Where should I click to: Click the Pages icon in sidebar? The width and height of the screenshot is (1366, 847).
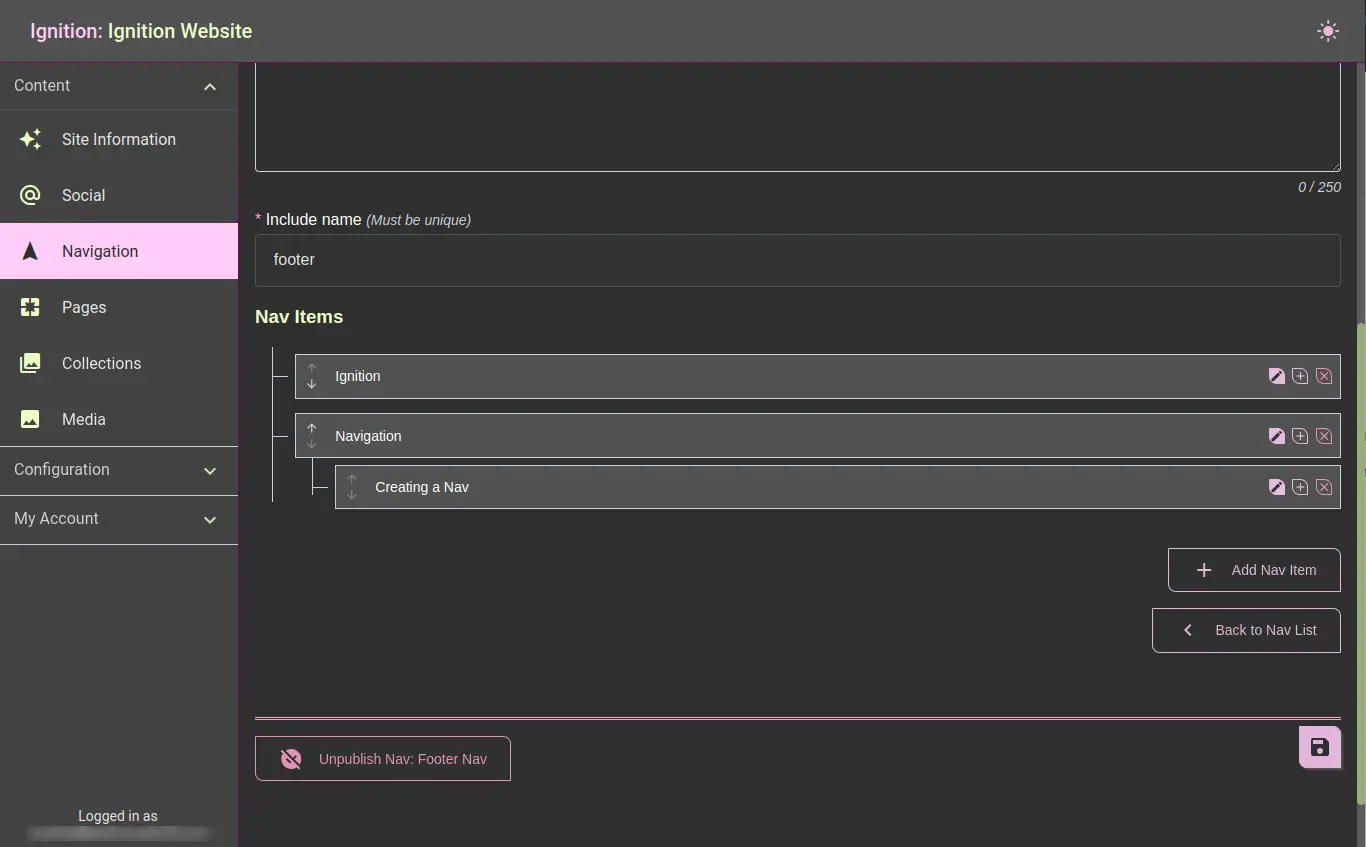30,307
